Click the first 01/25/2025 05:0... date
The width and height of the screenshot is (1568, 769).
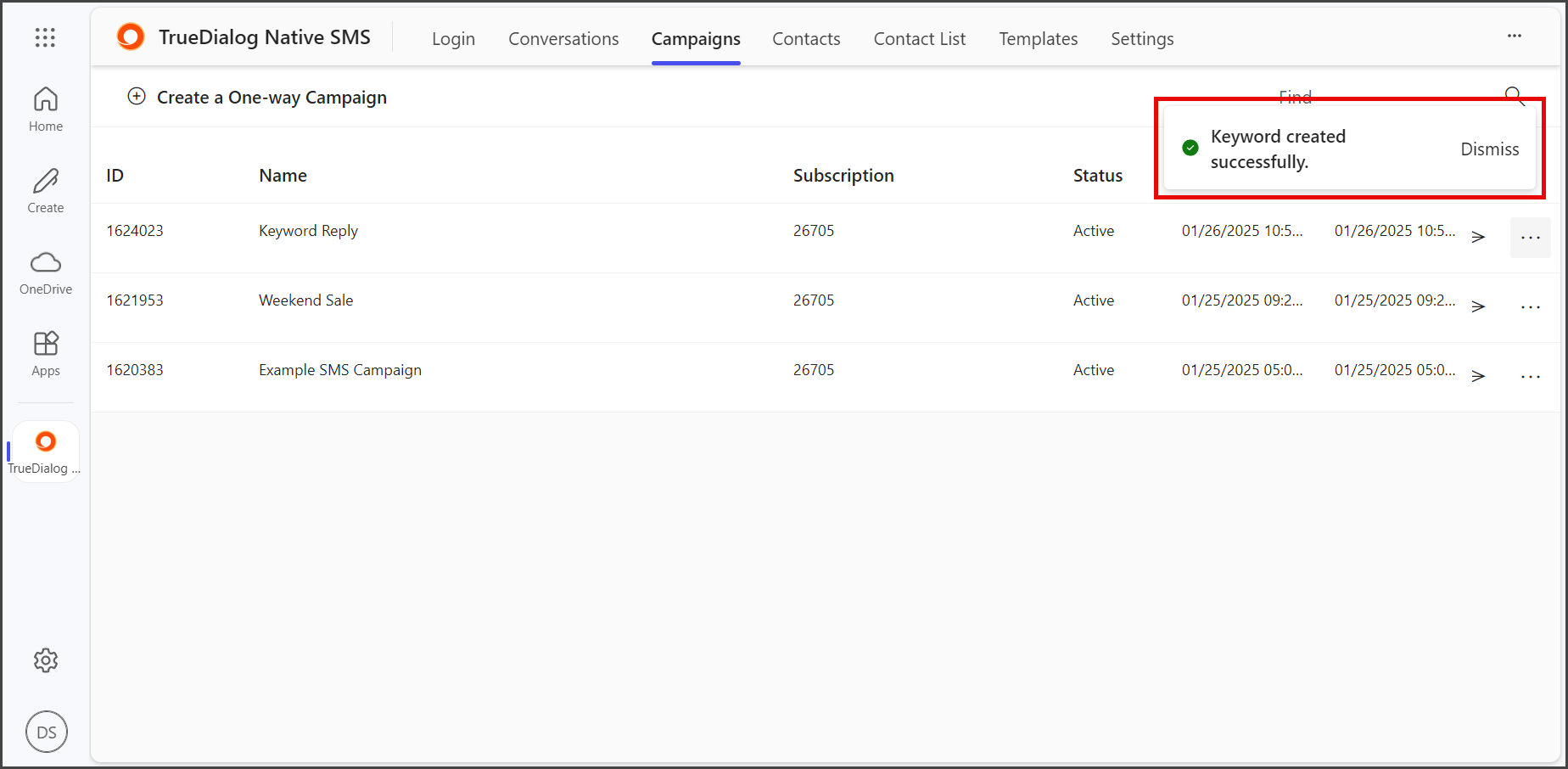coord(1242,370)
